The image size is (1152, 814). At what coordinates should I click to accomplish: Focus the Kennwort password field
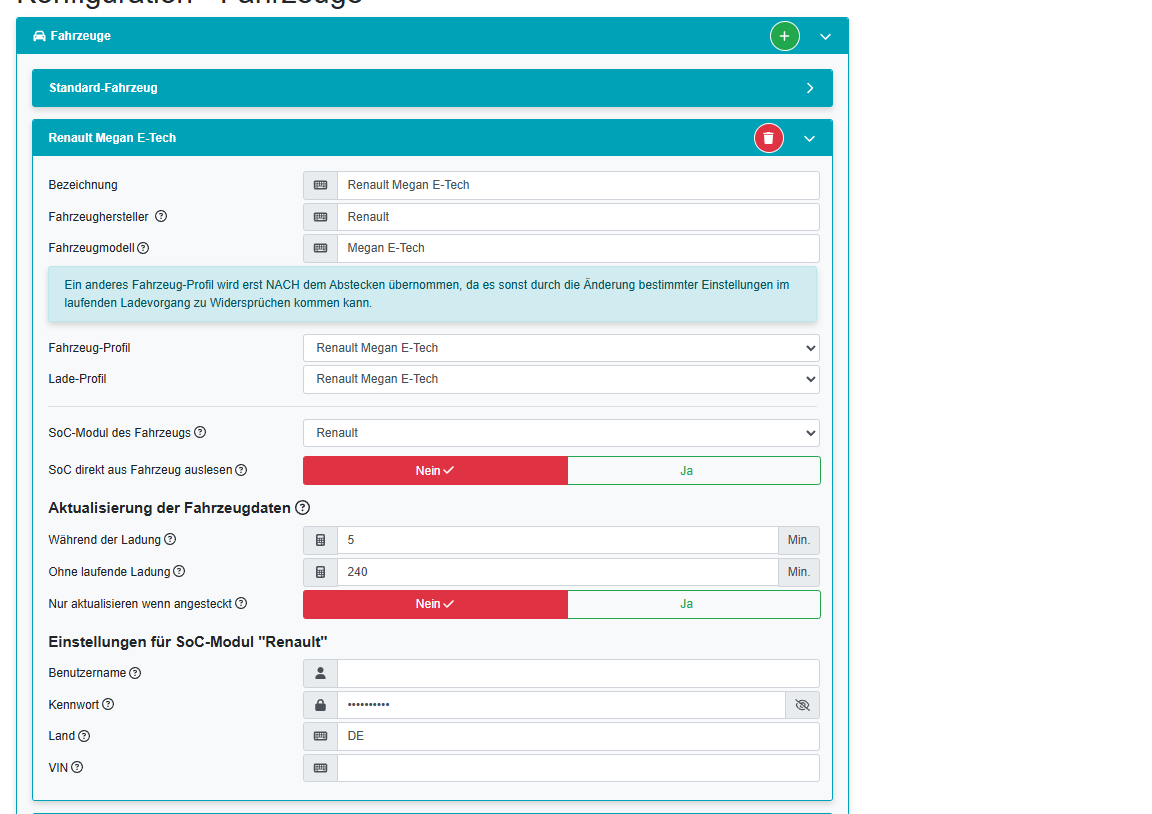[x=561, y=705]
